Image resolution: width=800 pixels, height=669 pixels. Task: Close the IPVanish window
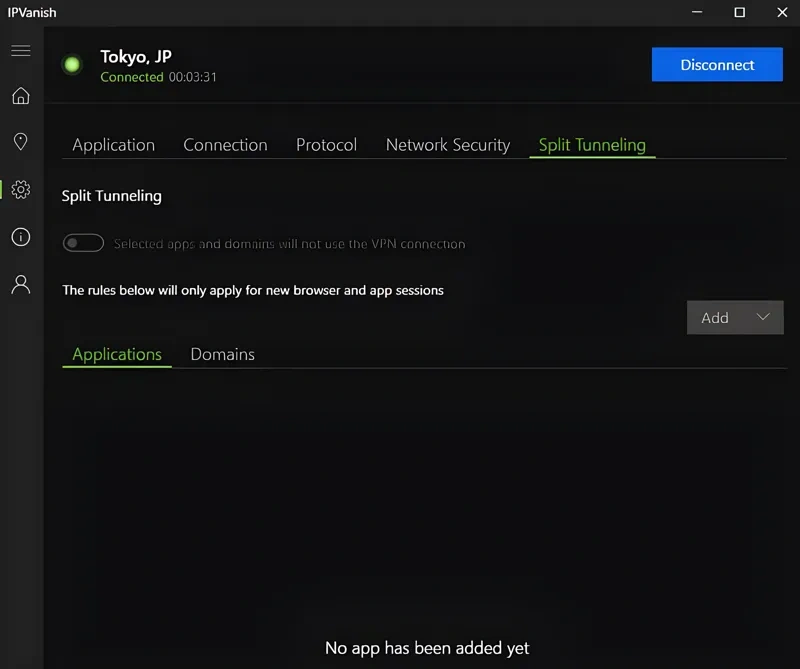[780, 12]
